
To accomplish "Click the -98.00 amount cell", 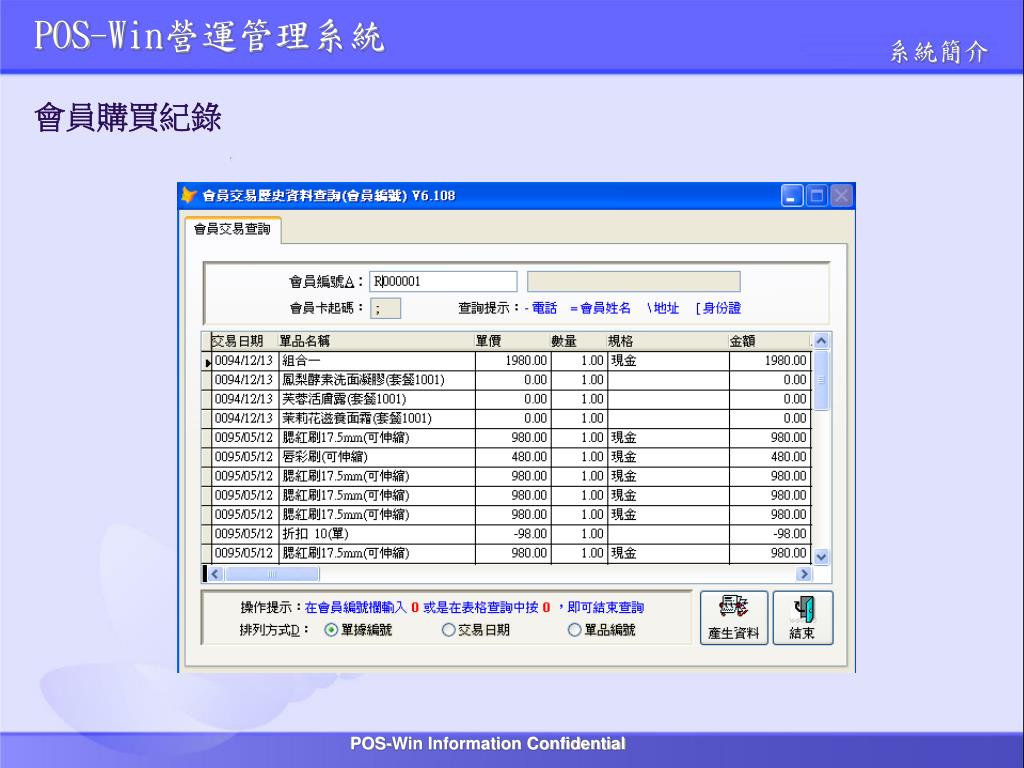I will (x=770, y=534).
